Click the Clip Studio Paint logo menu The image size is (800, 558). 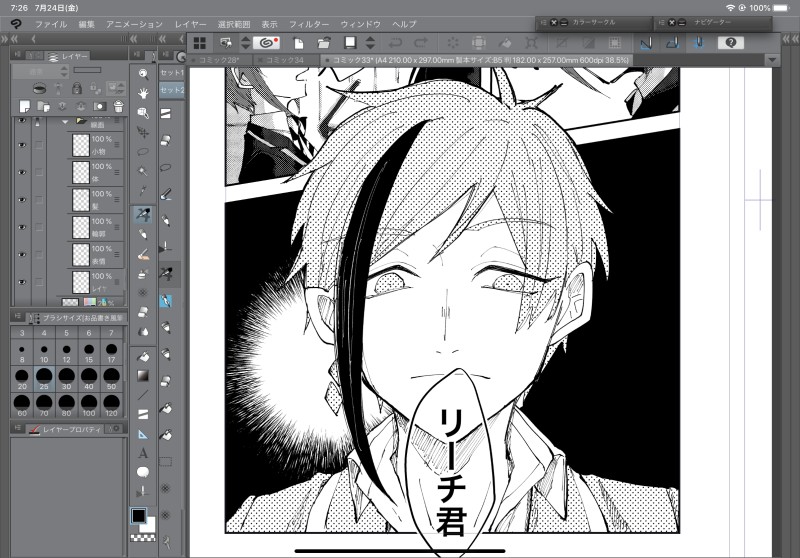pyautogui.click(x=16, y=24)
